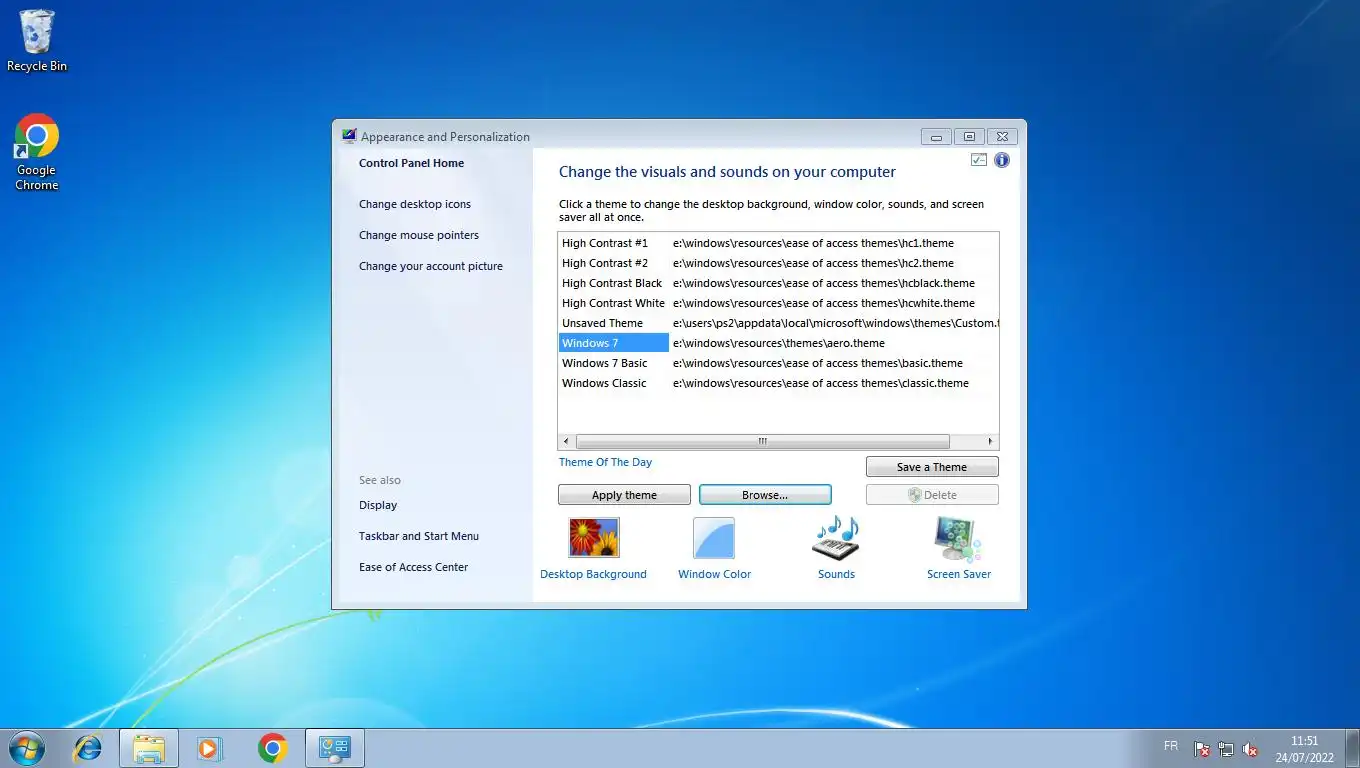
Task: Select the Unsaved Theme row
Action: 778,323
